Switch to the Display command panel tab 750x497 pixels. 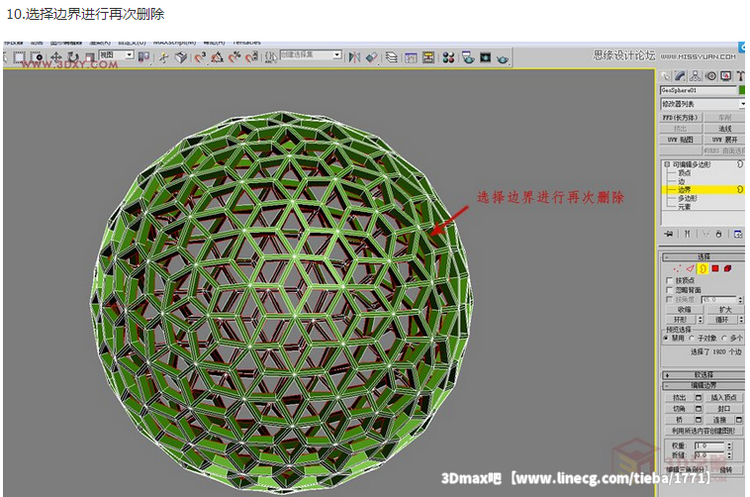726,76
